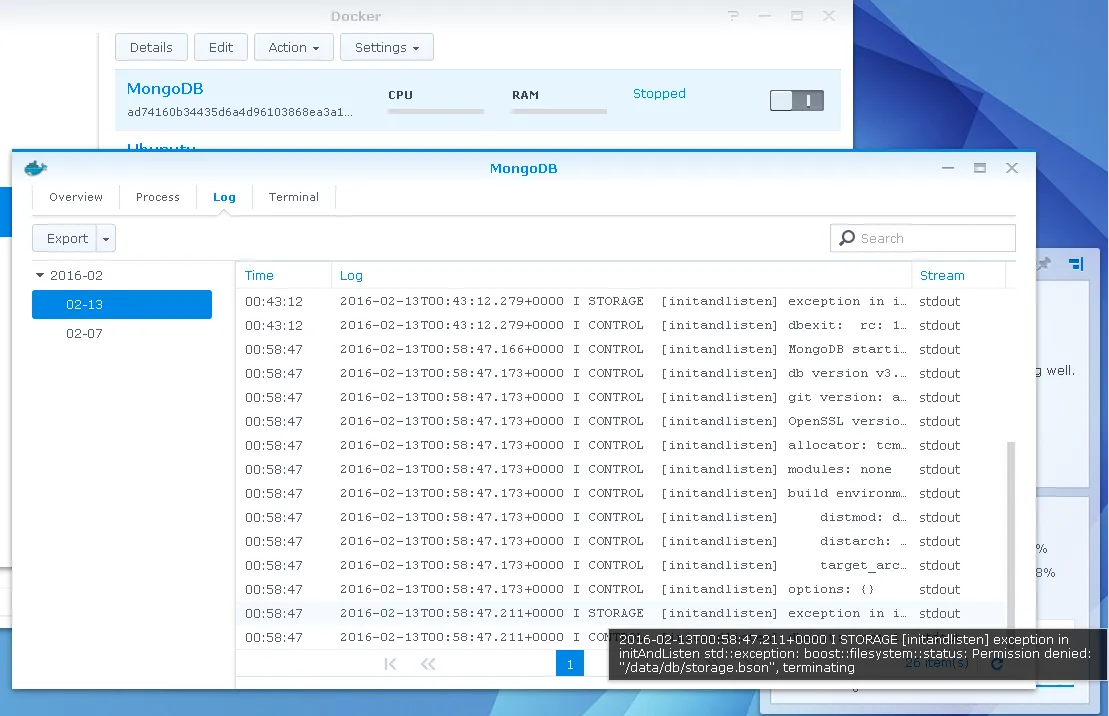Click the MongoDB container name link
Screen dimensions: 1109x716
coord(165,88)
